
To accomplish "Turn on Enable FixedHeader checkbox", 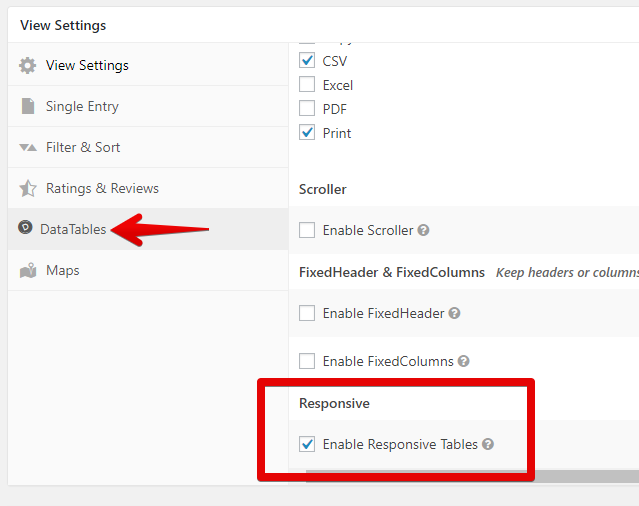I will 307,313.
